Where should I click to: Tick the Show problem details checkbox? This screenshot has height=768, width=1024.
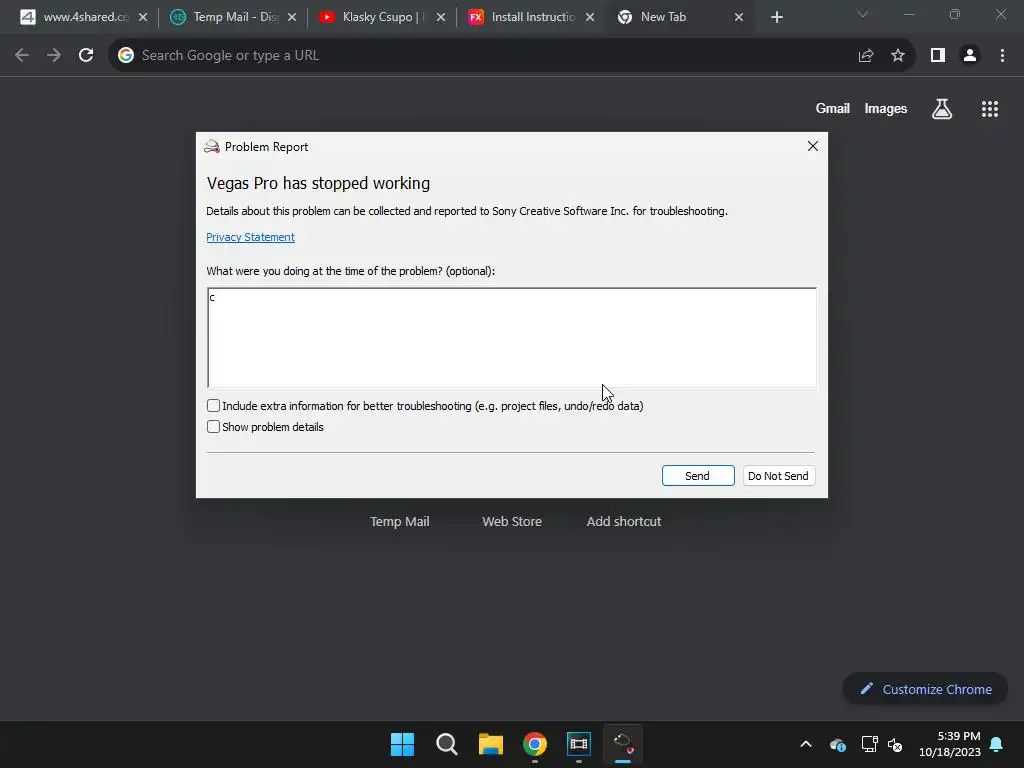[x=214, y=426]
